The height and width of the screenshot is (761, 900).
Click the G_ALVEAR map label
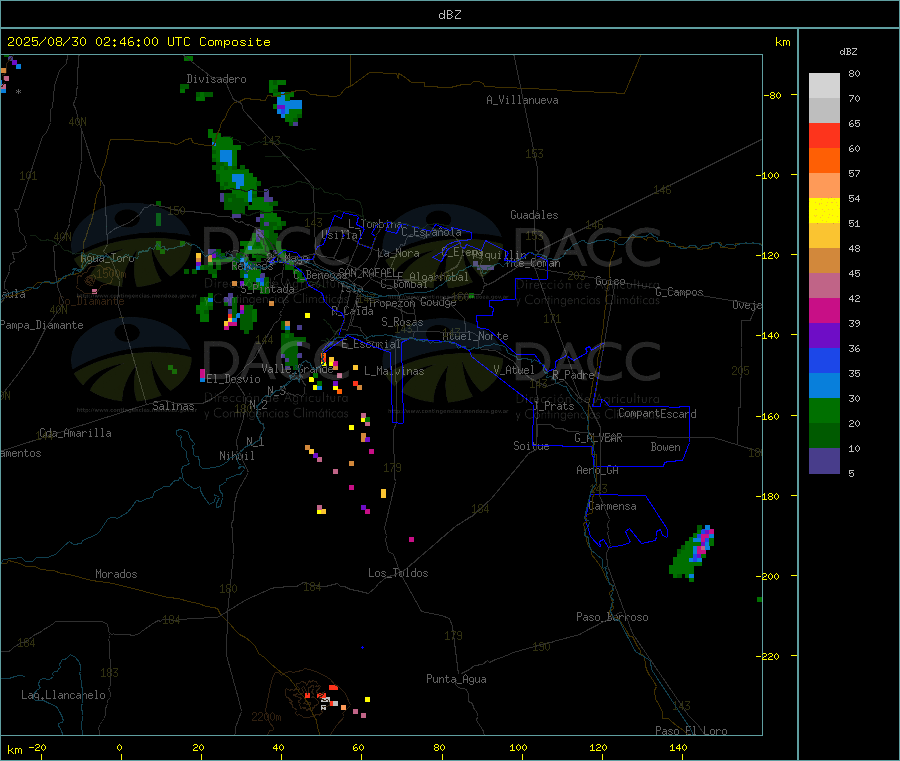pyautogui.click(x=598, y=438)
